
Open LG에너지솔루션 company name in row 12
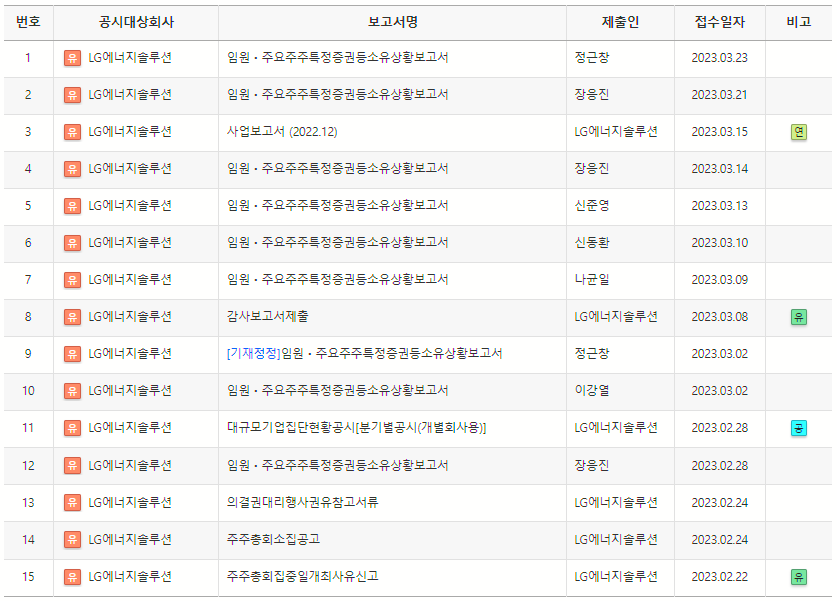130,466
